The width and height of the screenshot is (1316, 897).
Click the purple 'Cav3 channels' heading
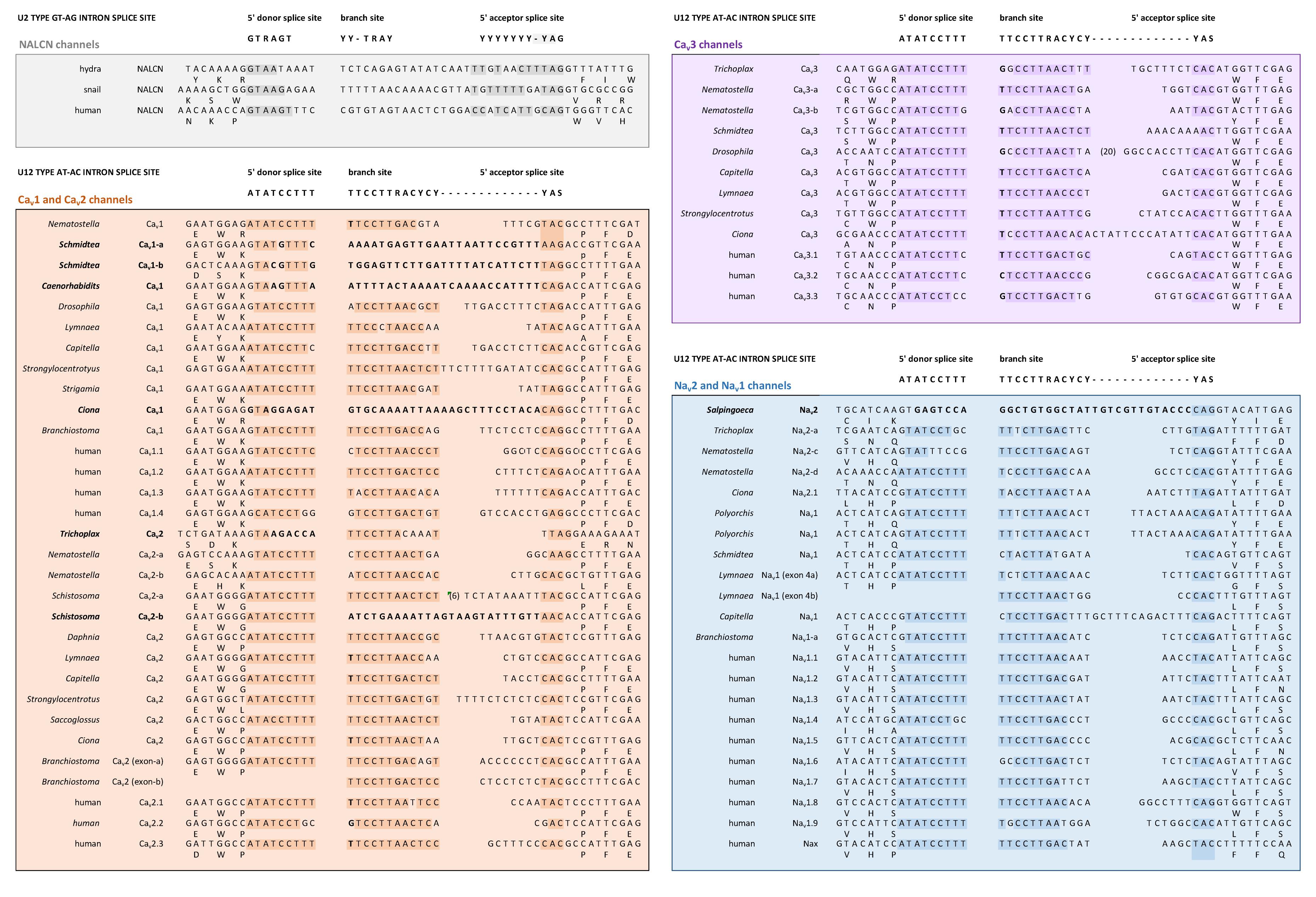coord(708,45)
